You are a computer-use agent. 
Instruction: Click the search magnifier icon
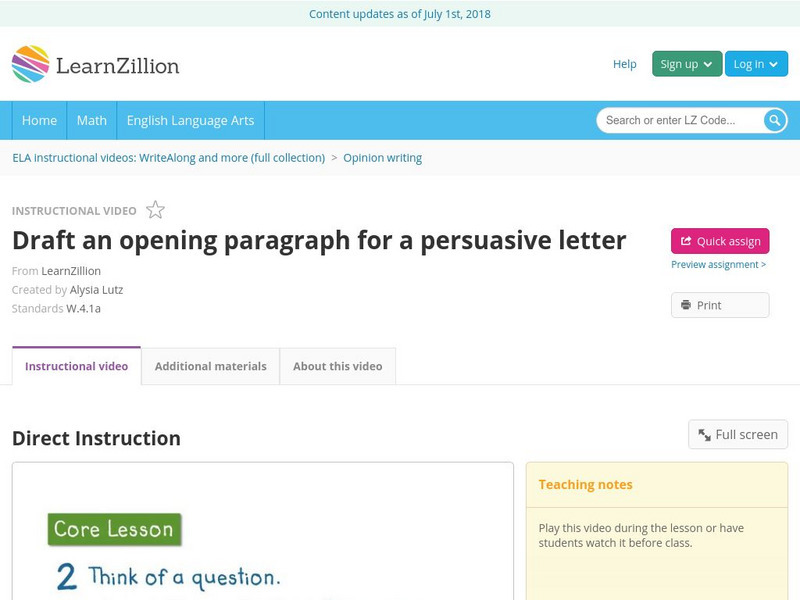click(775, 120)
